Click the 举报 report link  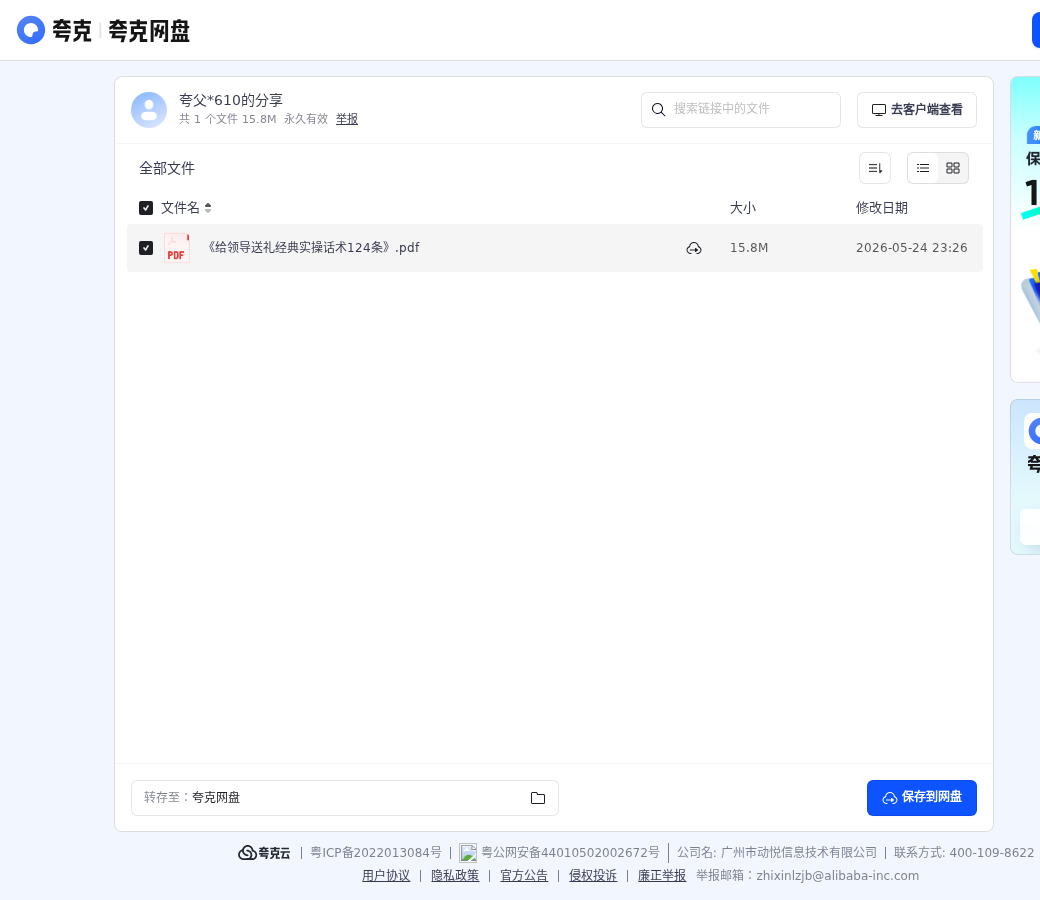(x=347, y=119)
